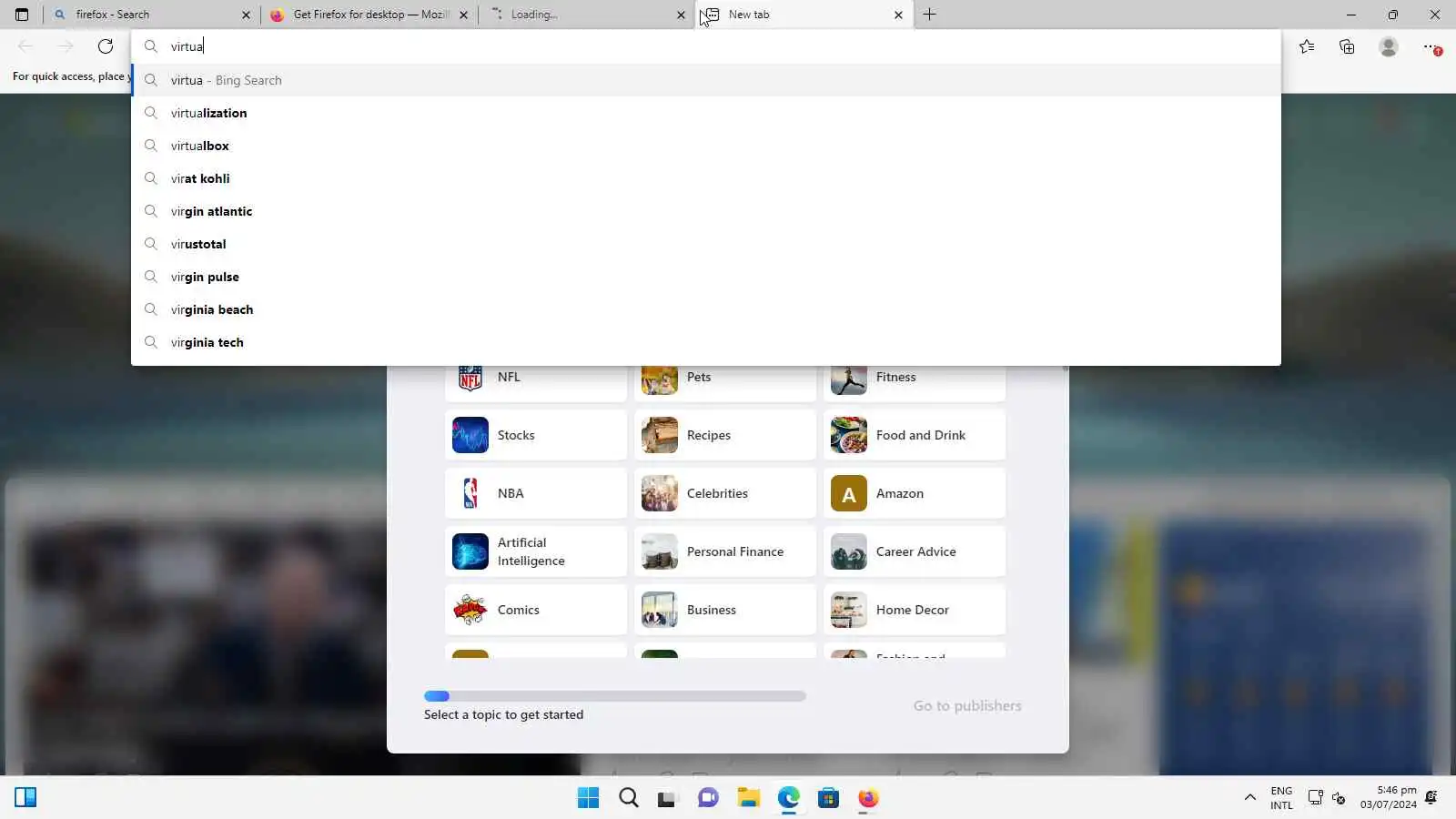Open a new tab with plus button
Viewport: 1456px width, 819px height.
pos(929,15)
